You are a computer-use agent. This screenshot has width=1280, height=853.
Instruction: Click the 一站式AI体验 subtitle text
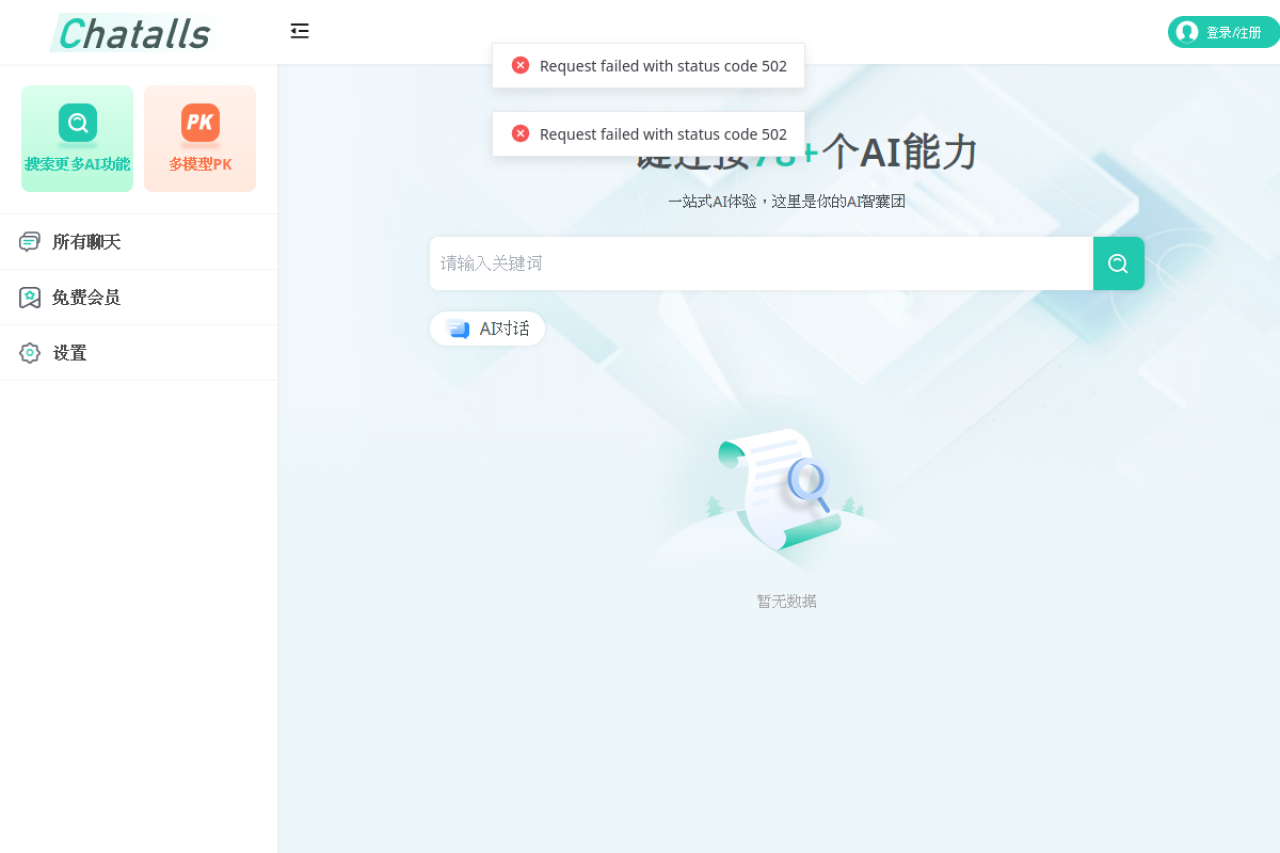(x=787, y=201)
